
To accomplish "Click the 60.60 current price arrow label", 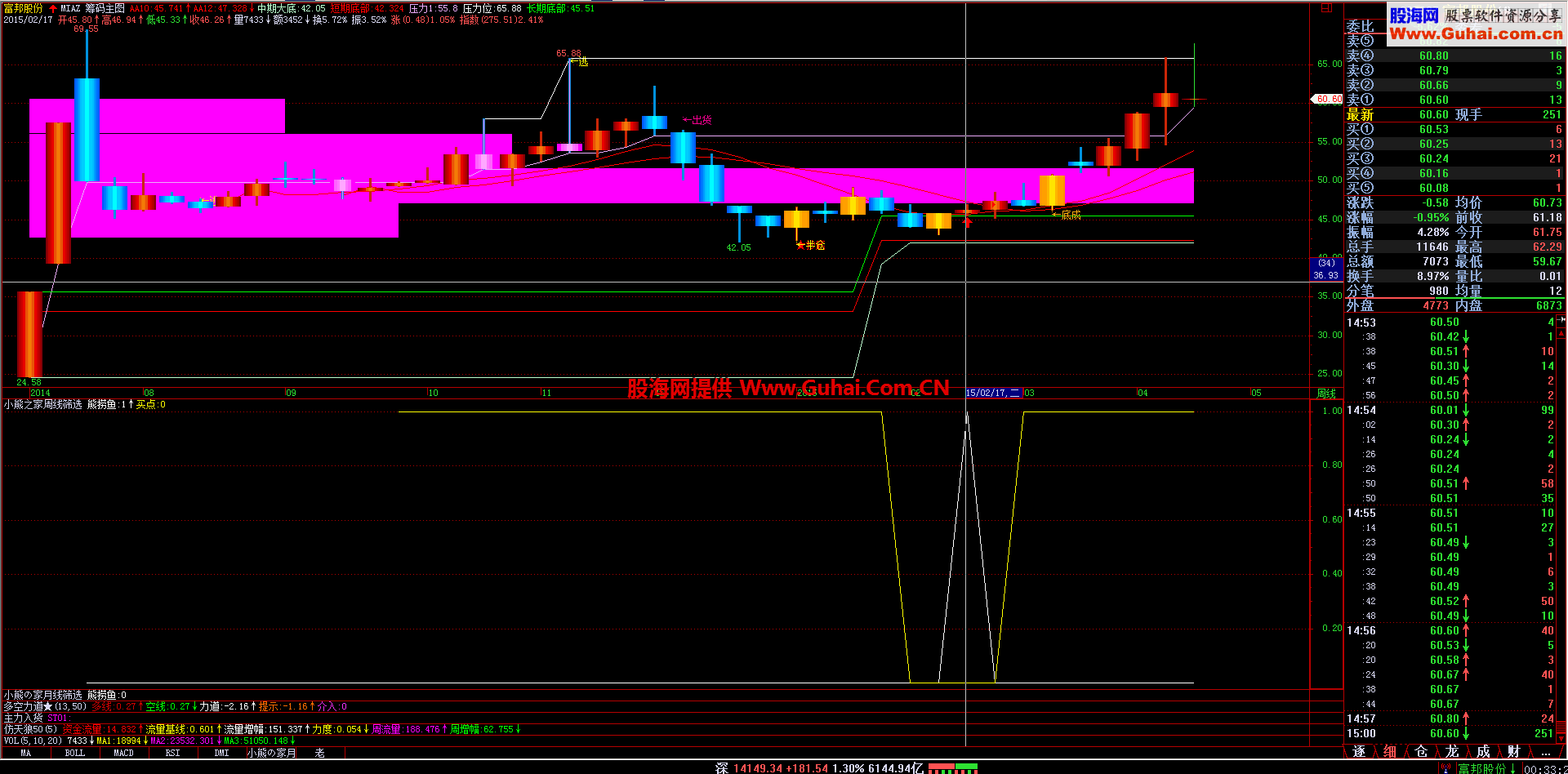I will (1327, 99).
